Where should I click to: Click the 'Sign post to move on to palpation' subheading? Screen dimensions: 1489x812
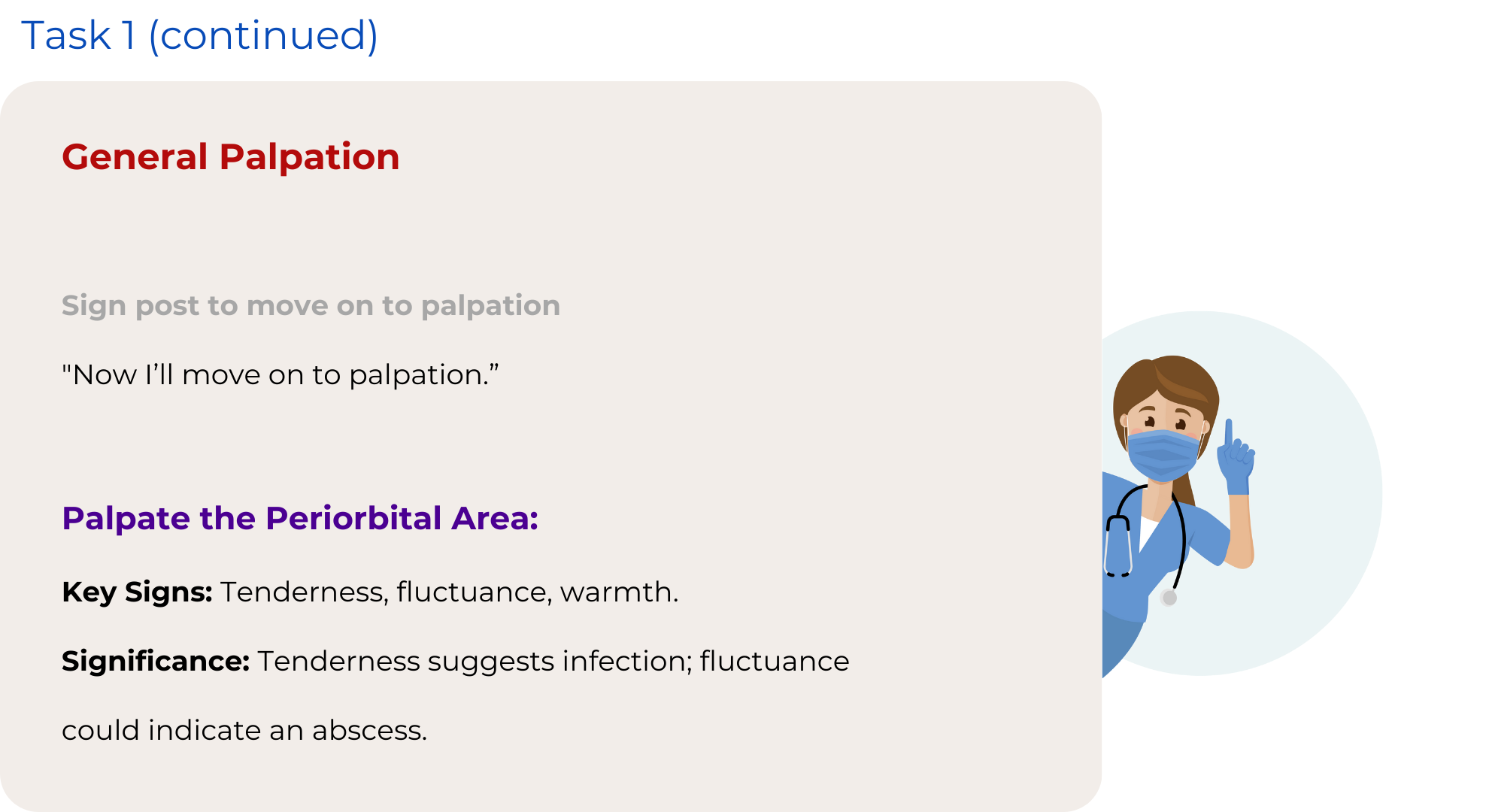[311, 306]
